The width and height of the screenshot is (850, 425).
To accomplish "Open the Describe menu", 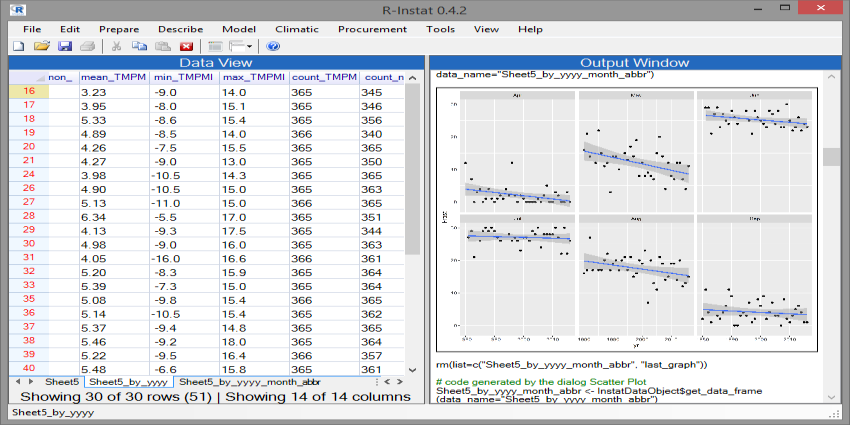I will [x=181, y=29].
